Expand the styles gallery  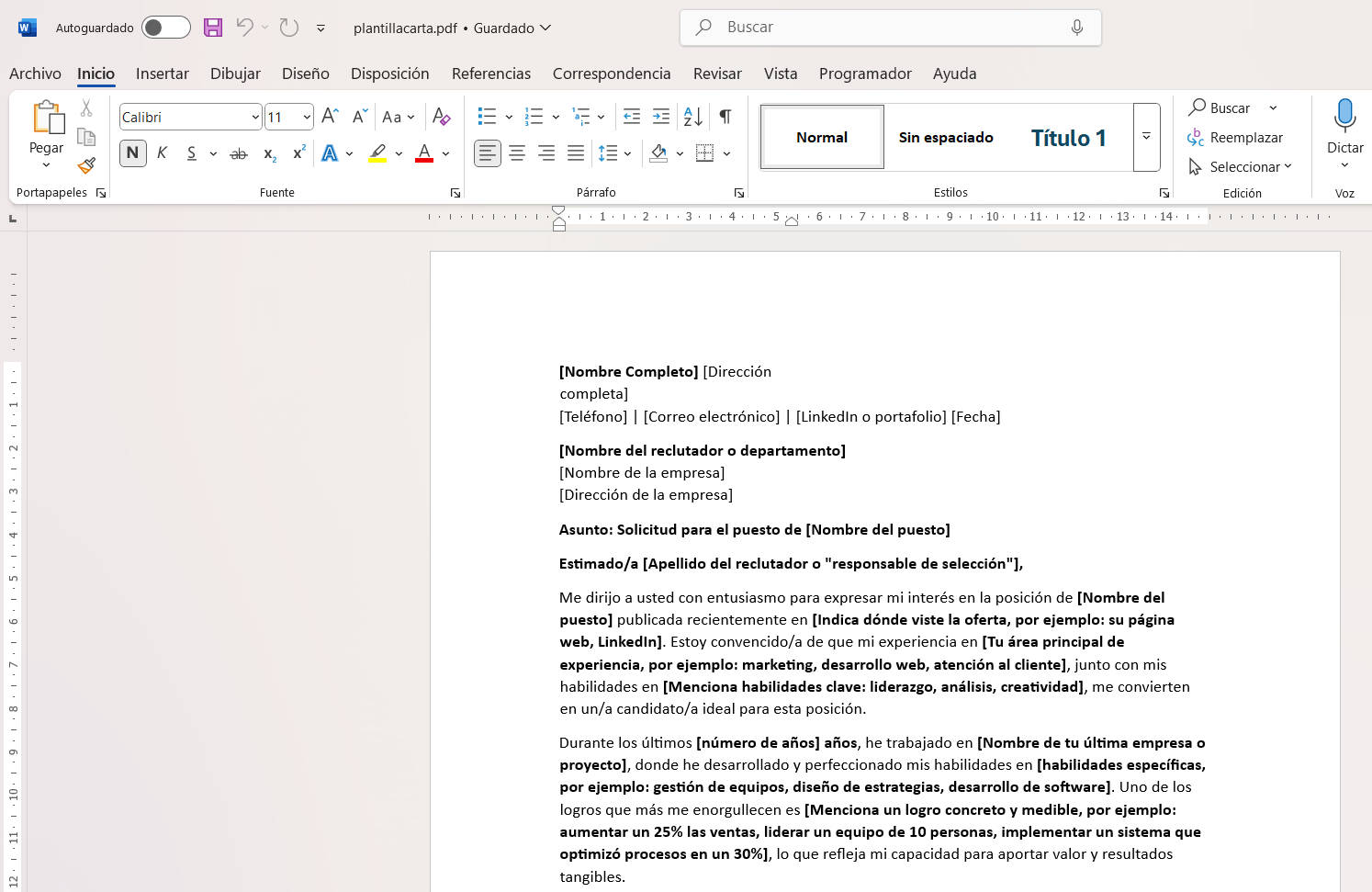tap(1146, 137)
